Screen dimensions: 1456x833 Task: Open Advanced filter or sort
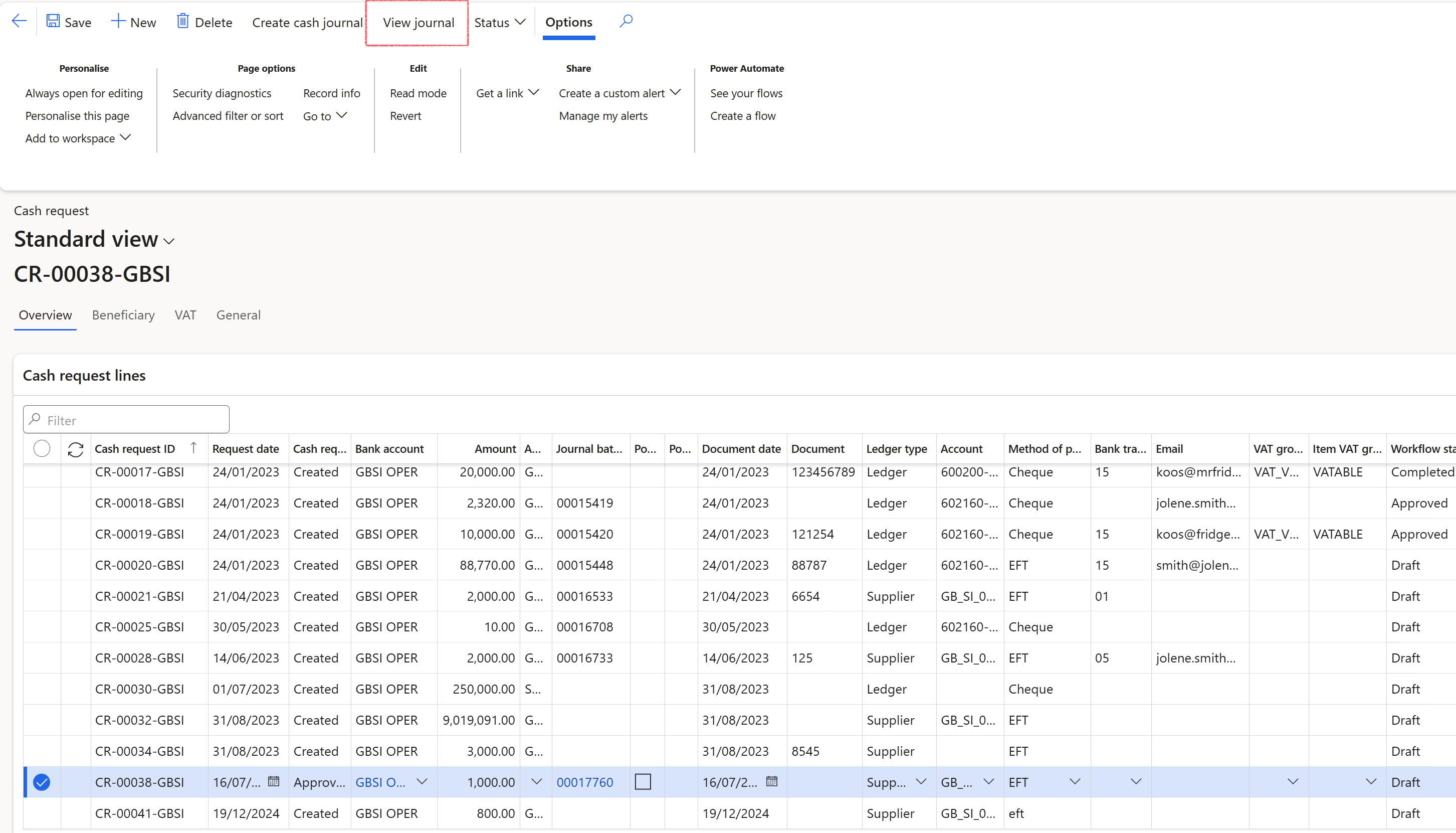click(x=228, y=116)
